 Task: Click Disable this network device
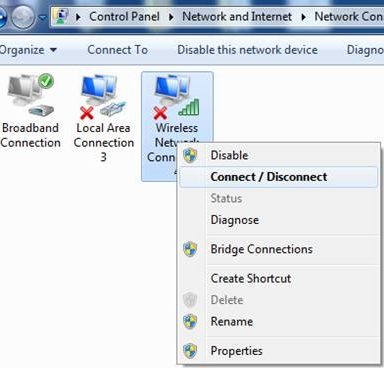click(247, 50)
